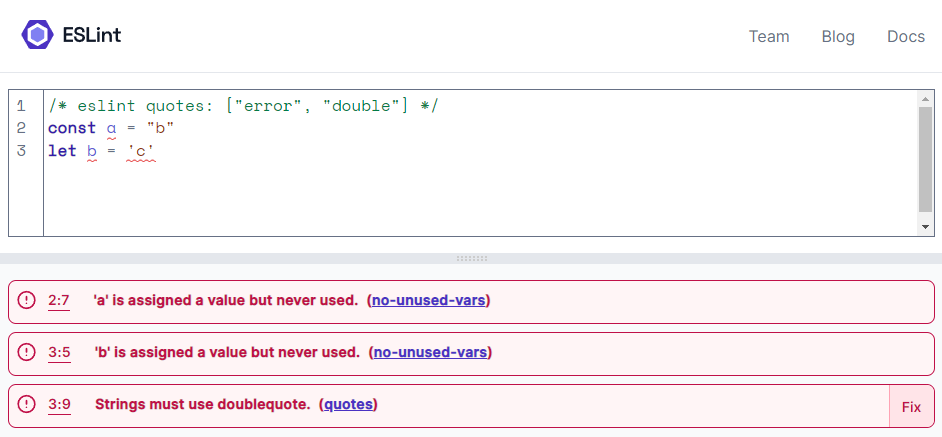Open no-unused-vars link in 'b' error

click(430, 352)
